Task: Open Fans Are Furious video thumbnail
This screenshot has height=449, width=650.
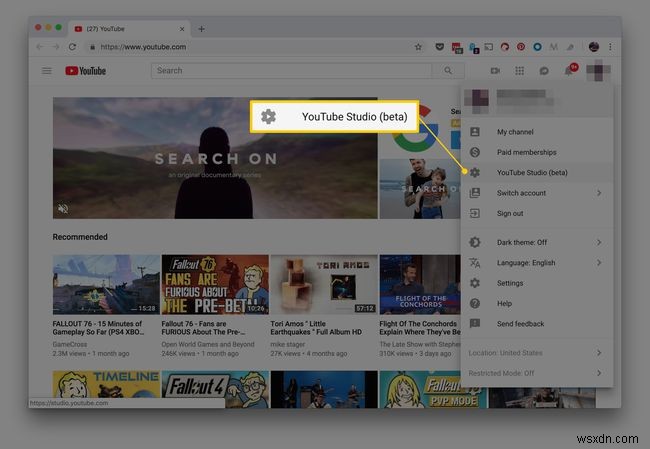Action: [x=215, y=284]
